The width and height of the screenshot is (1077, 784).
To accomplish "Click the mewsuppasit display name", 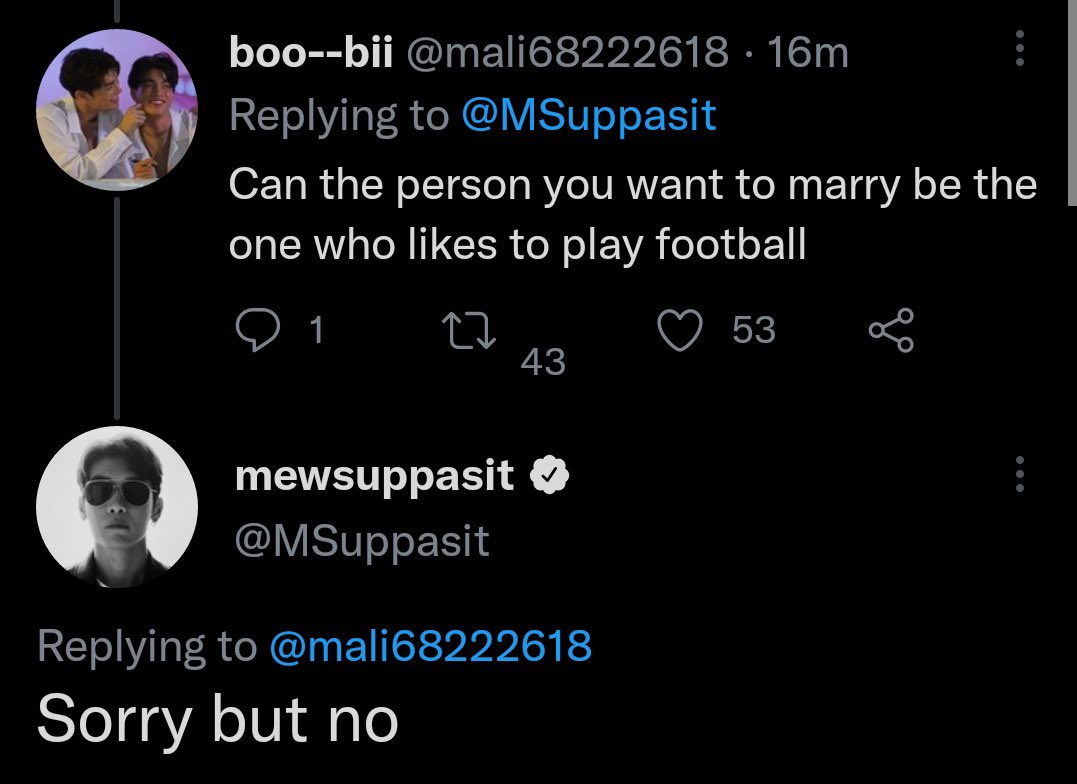I will [374, 476].
